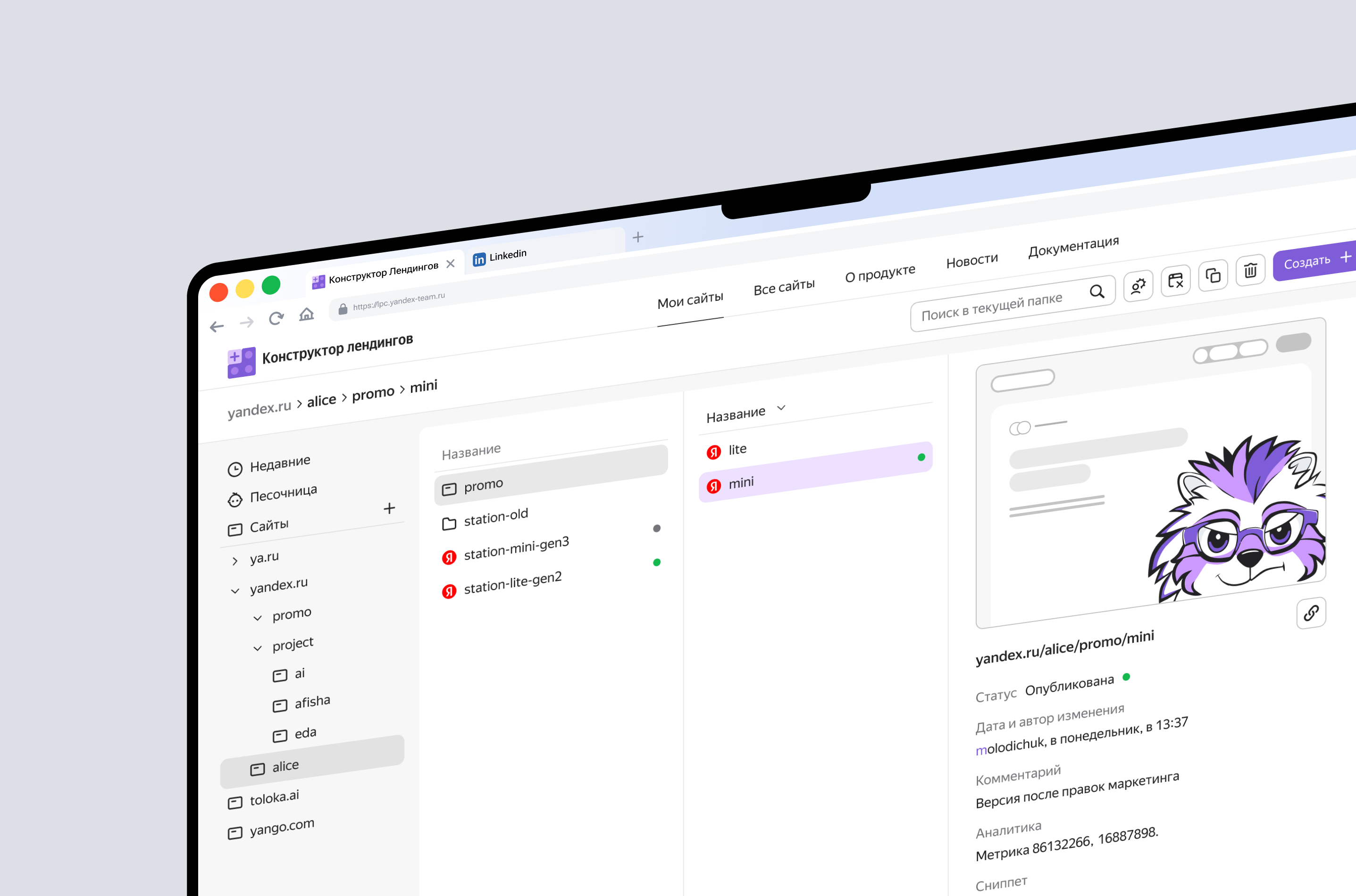Click browser reload icon

pyautogui.click(x=276, y=318)
